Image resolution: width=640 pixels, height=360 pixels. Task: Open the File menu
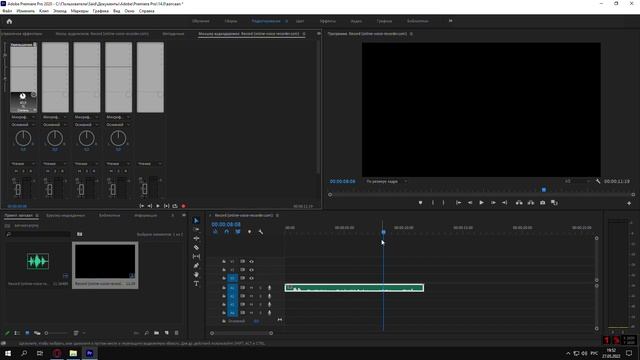(7, 11)
